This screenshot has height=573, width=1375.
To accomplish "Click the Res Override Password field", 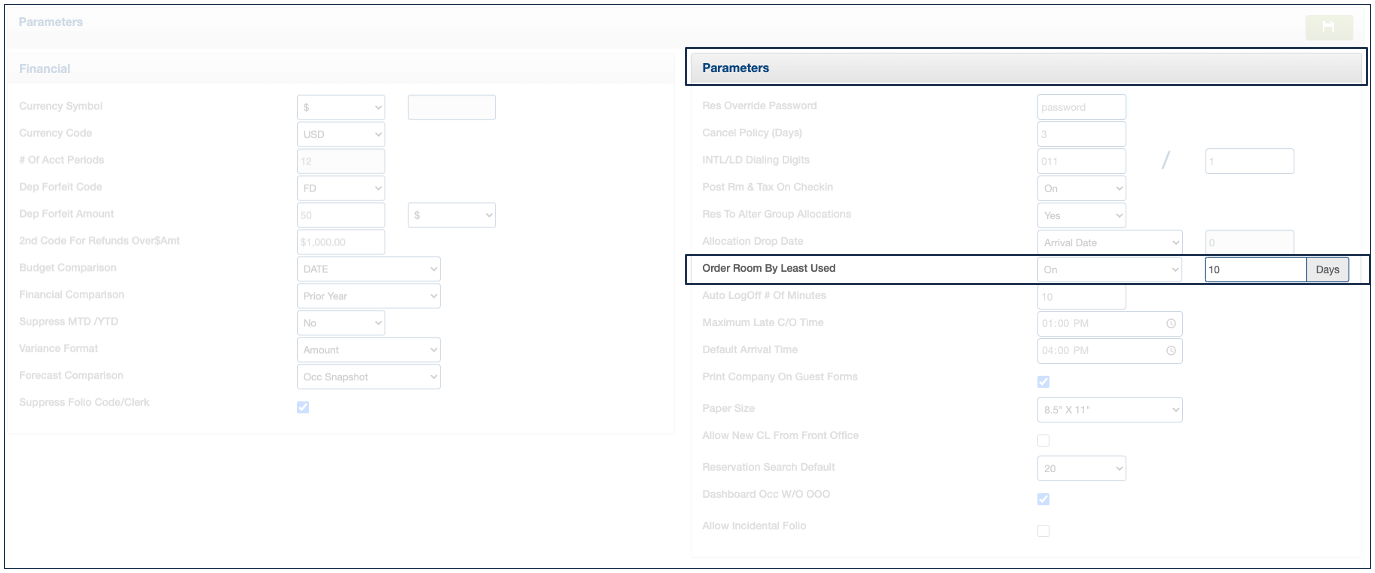I will [x=1081, y=107].
